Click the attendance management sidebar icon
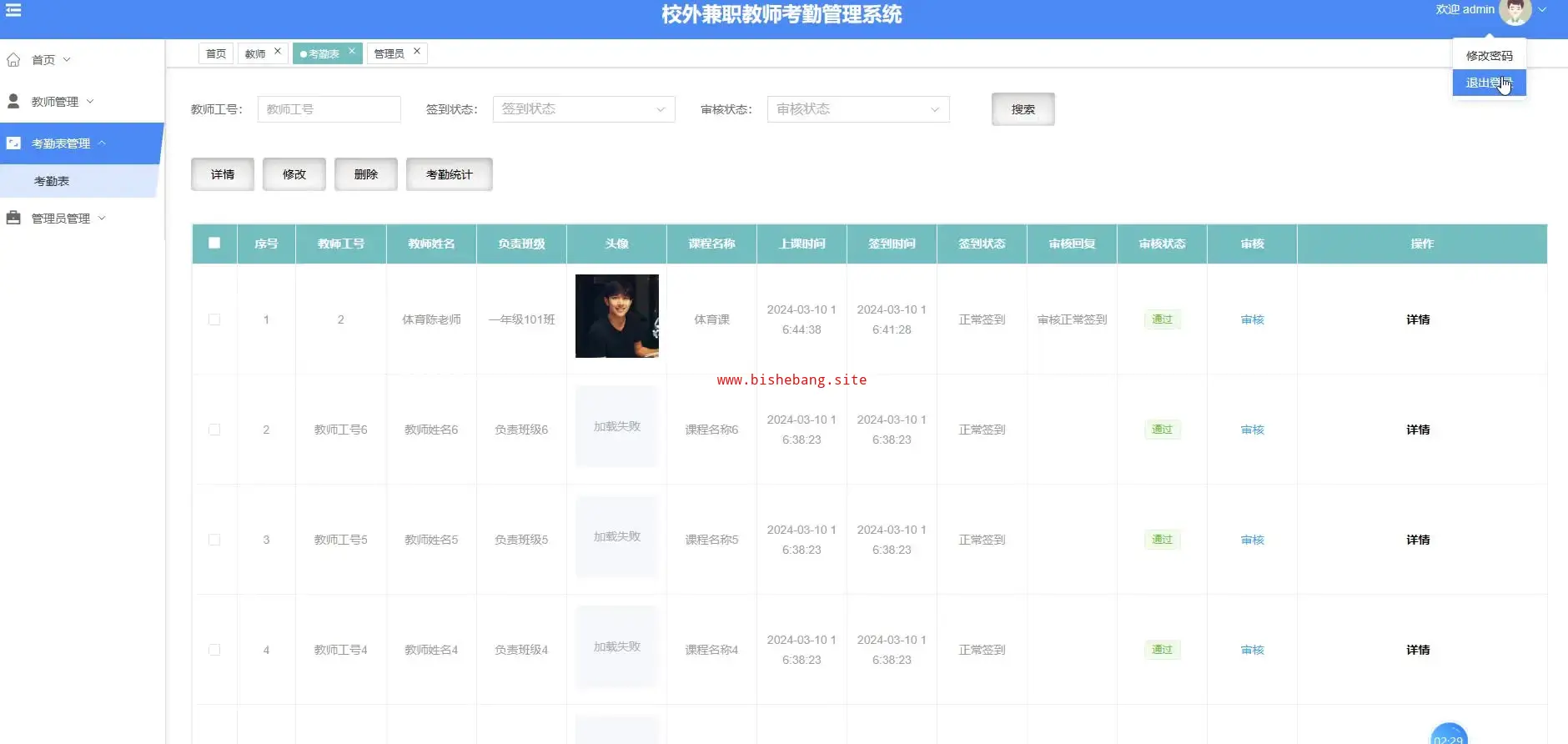Image resolution: width=1568 pixels, height=744 pixels. click(13, 143)
